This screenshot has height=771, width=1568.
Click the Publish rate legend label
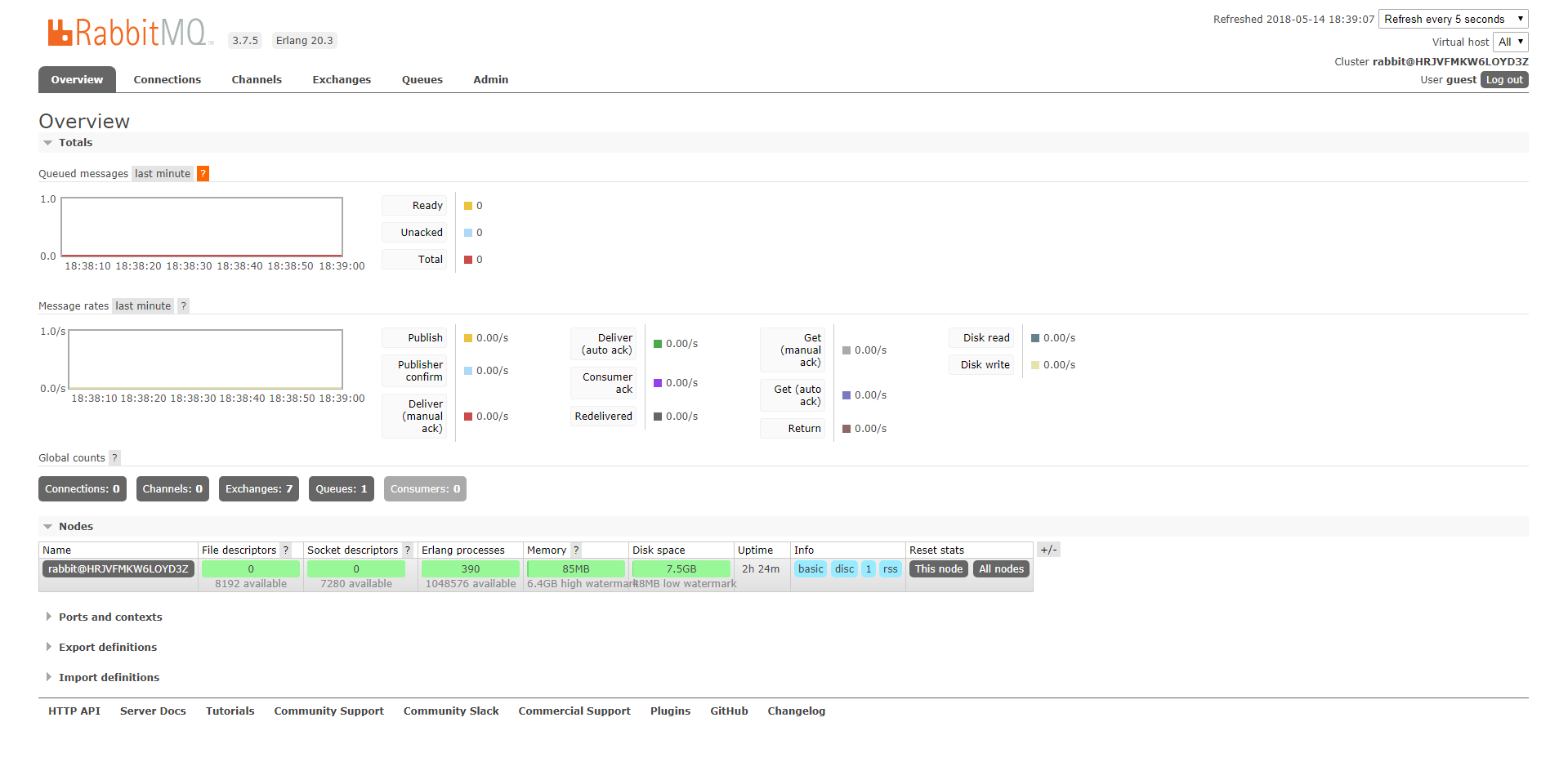coord(414,338)
